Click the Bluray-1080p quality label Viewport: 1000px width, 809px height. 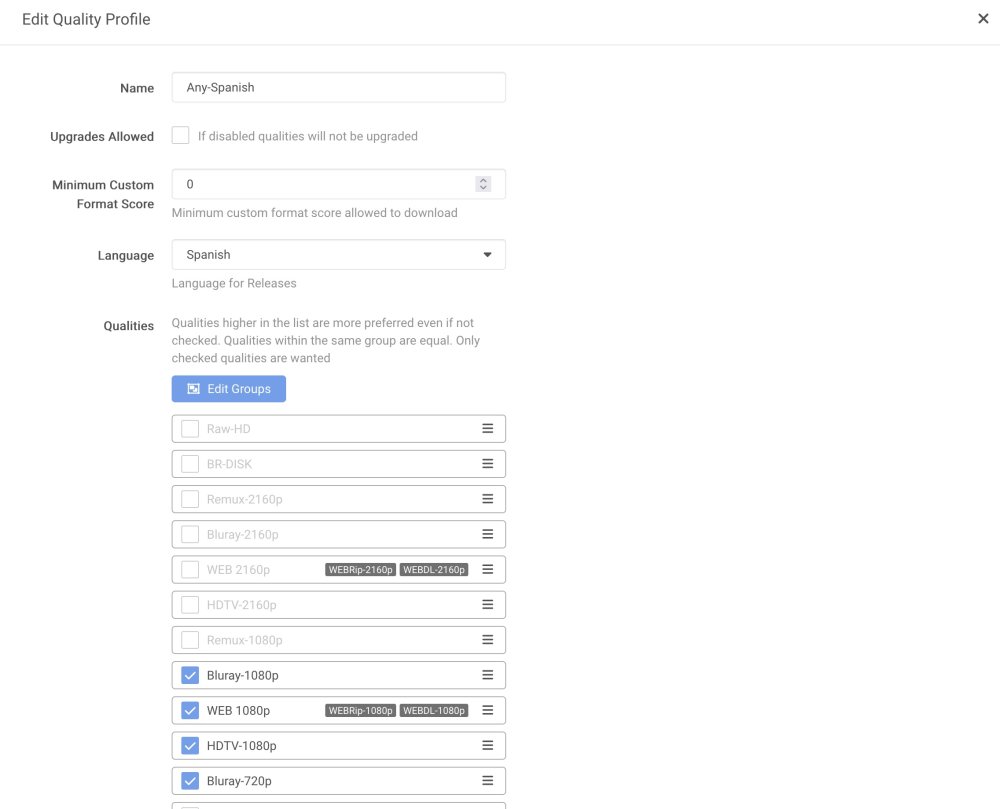242,675
